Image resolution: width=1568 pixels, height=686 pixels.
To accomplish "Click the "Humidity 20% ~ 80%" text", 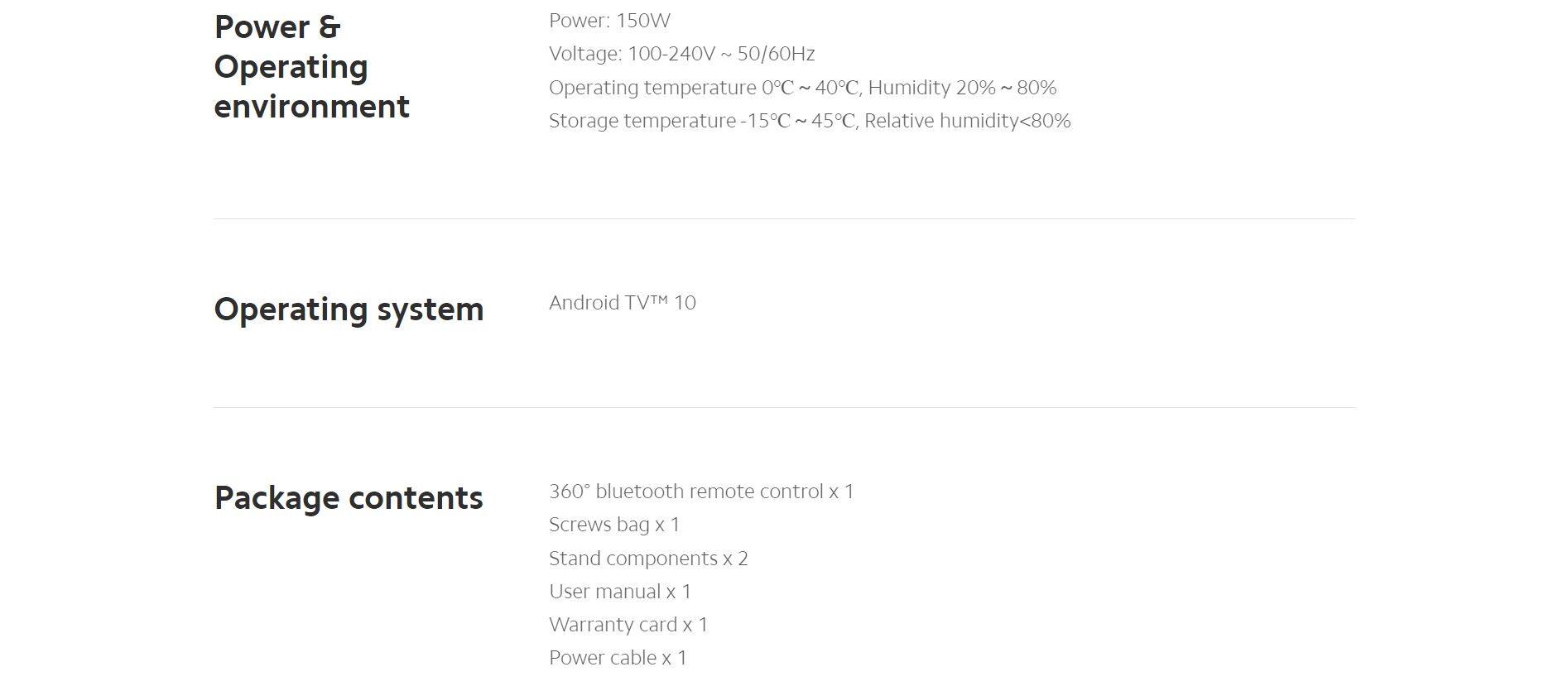I will point(962,88).
